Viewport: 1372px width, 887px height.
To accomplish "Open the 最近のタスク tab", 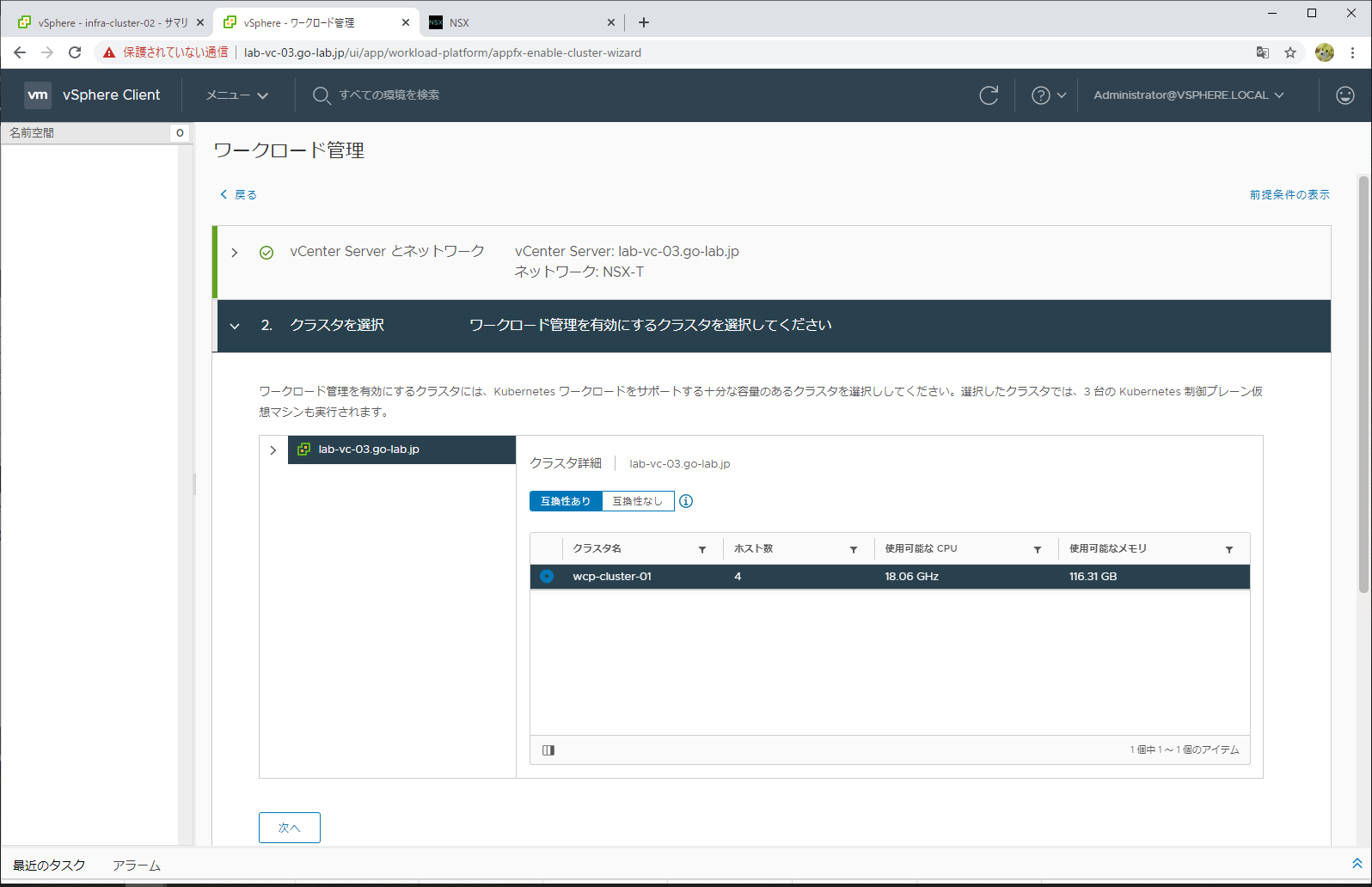I will click(x=49, y=866).
